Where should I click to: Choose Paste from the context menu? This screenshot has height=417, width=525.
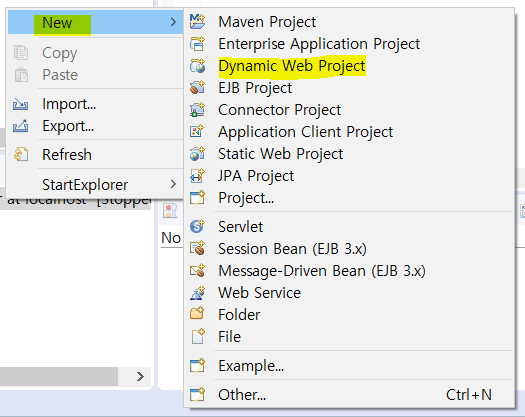click(x=95, y=75)
